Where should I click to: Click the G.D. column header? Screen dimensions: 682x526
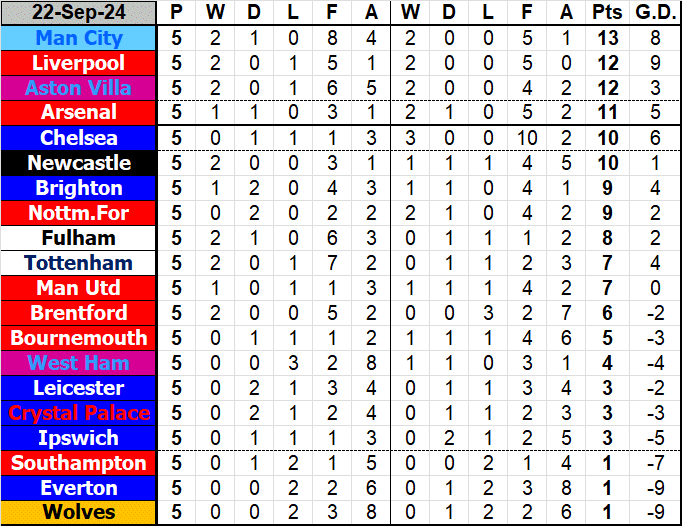[x=654, y=13]
